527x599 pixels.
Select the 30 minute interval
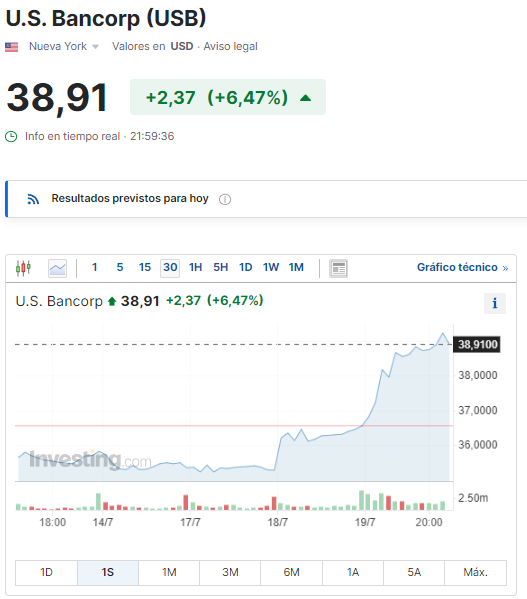pyautogui.click(x=170, y=267)
